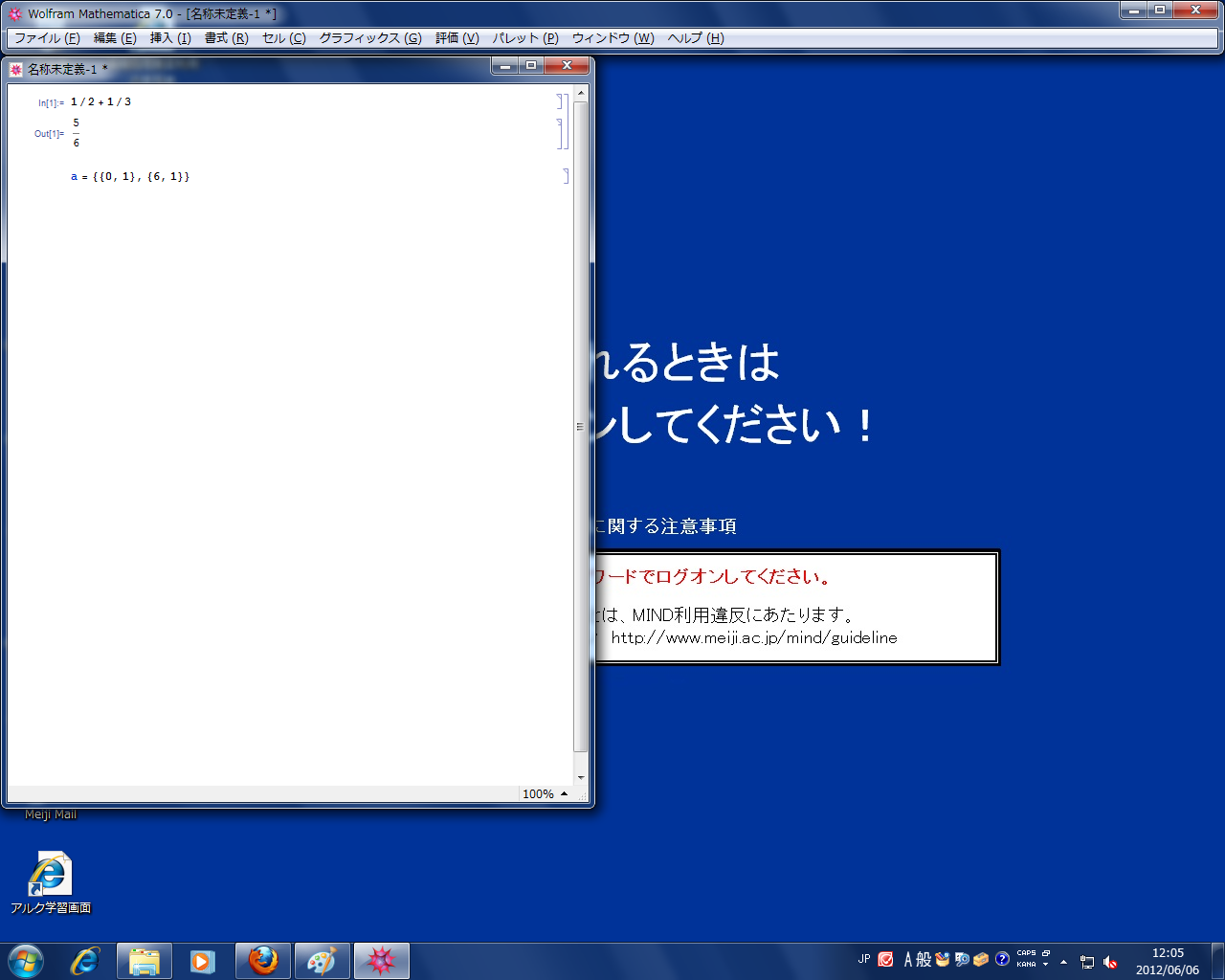Minimize the 名称未定義-1 notebook window
Viewport: 1225px width, 980px height.
(505, 65)
